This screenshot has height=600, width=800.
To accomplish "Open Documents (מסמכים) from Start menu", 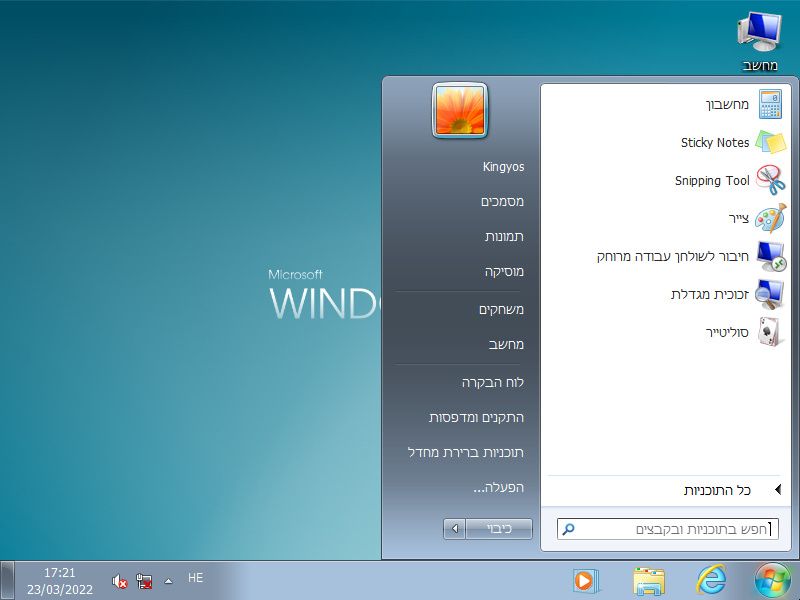I will 502,202.
